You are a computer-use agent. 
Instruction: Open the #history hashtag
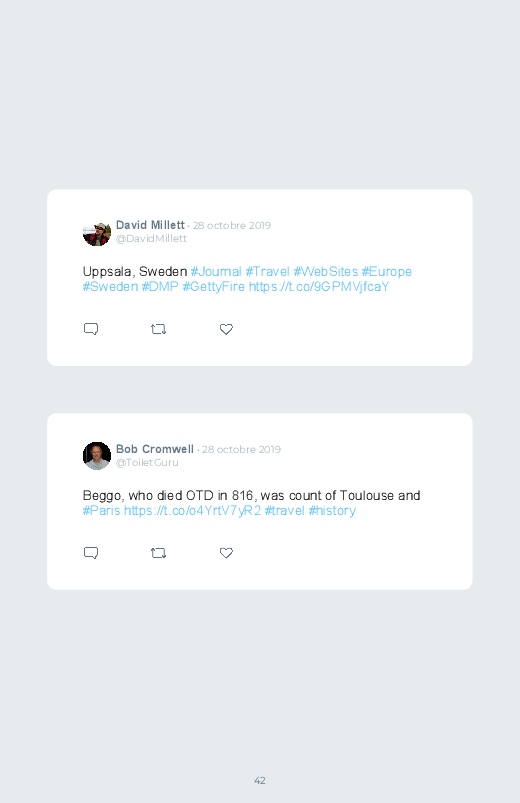point(332,511)
